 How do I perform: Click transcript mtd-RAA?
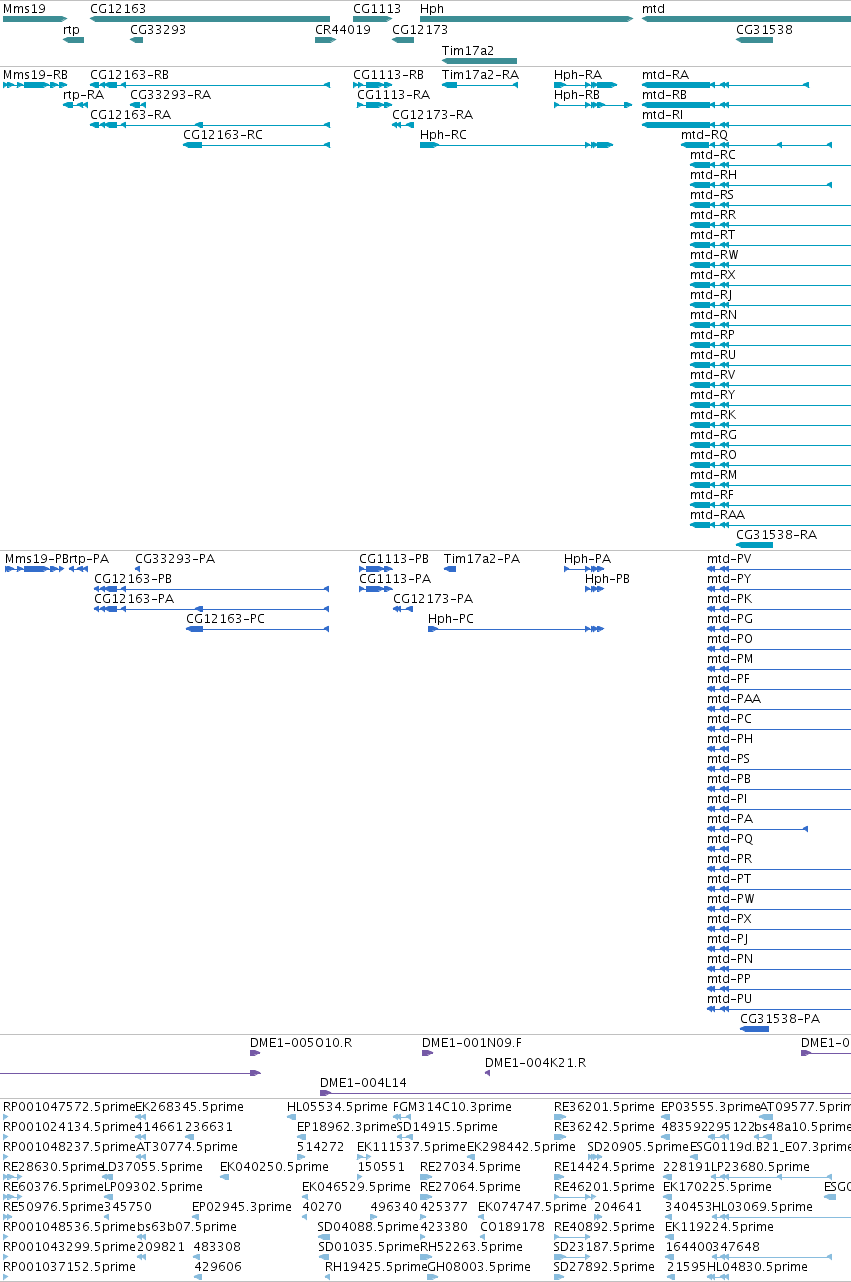coord(770,525)
